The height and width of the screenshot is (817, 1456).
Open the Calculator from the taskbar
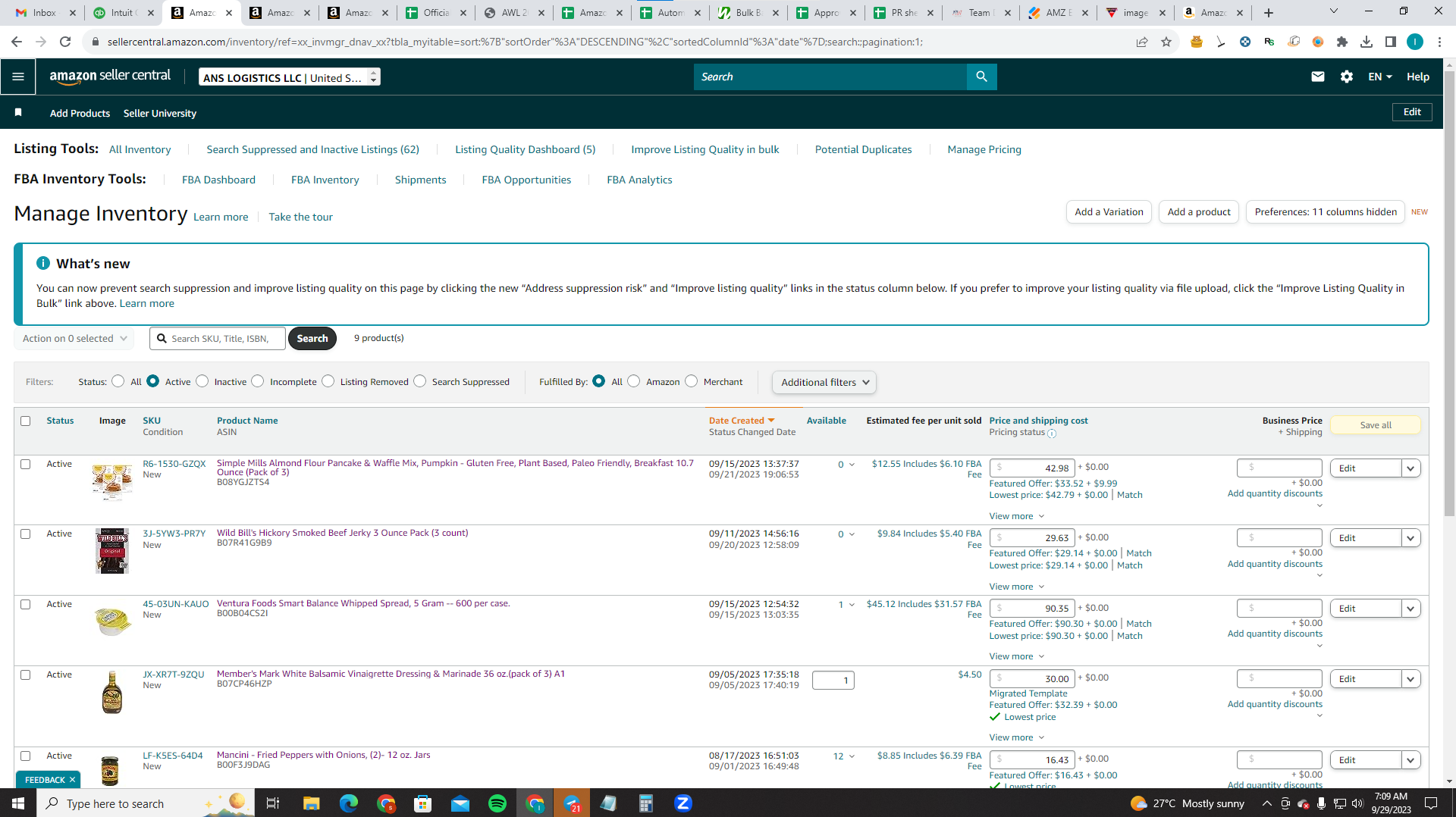[x=646, y=803]
